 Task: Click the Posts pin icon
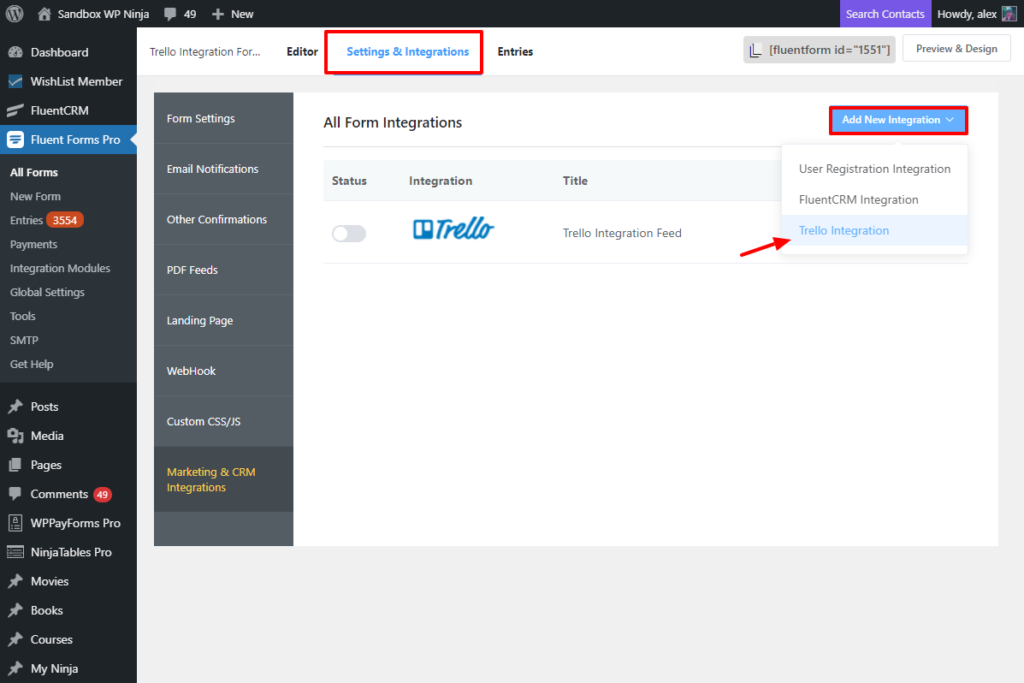click(x=16, y=407)
